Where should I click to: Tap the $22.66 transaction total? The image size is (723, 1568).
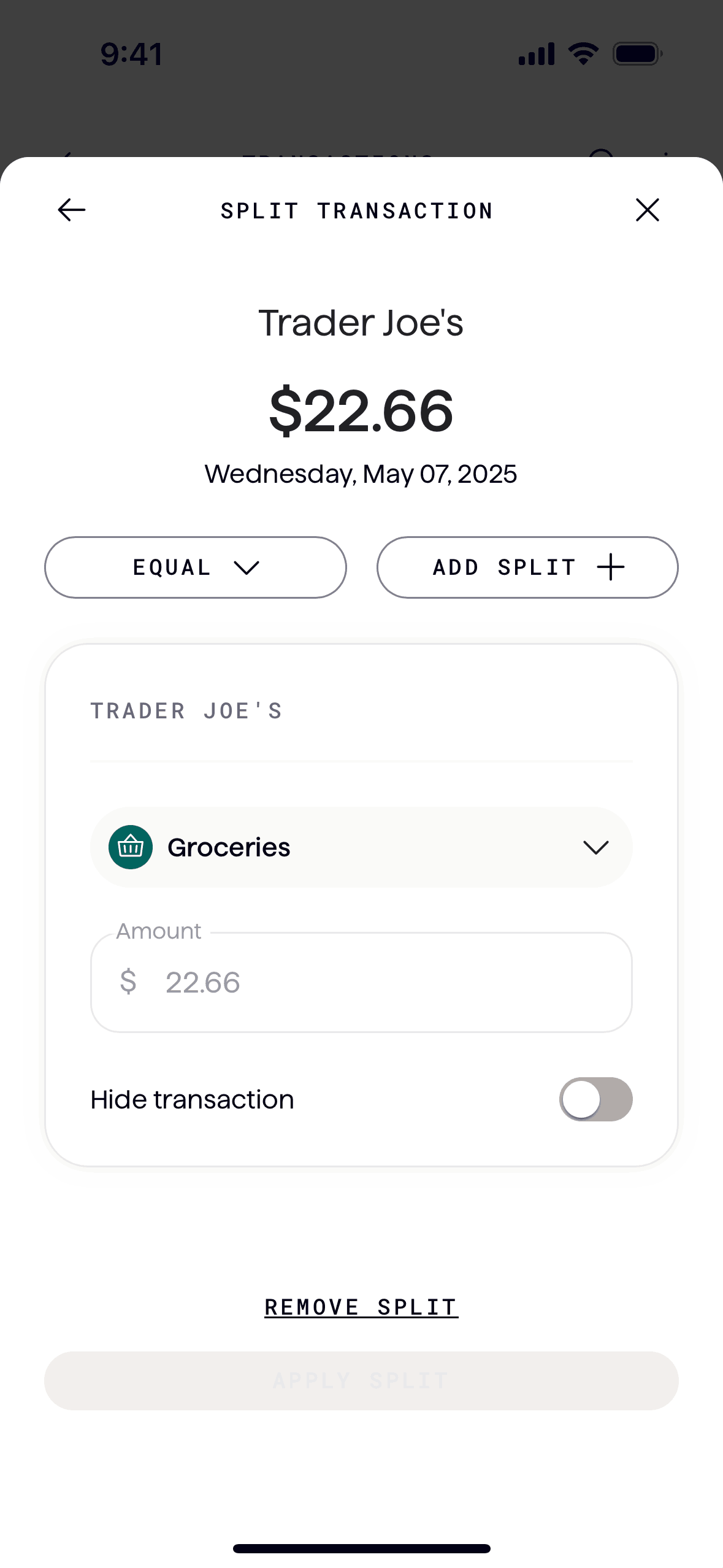click(x=361, y=410)
